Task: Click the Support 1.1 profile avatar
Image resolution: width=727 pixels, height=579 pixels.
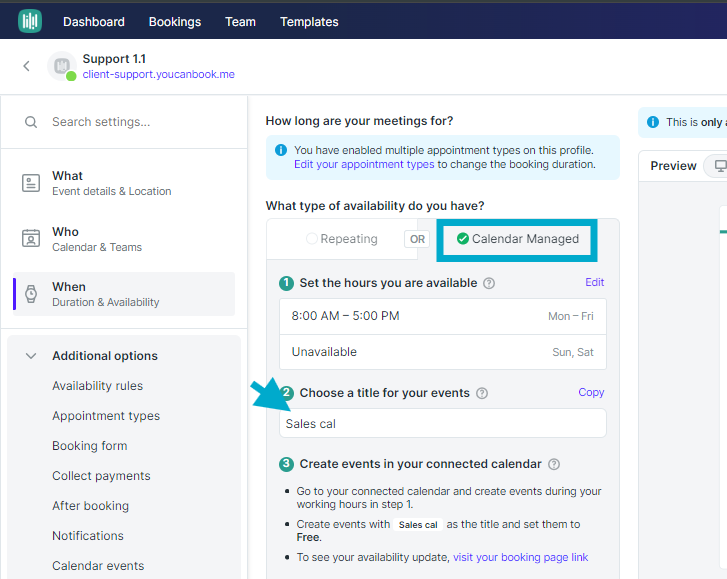Action: click(62, 67)
